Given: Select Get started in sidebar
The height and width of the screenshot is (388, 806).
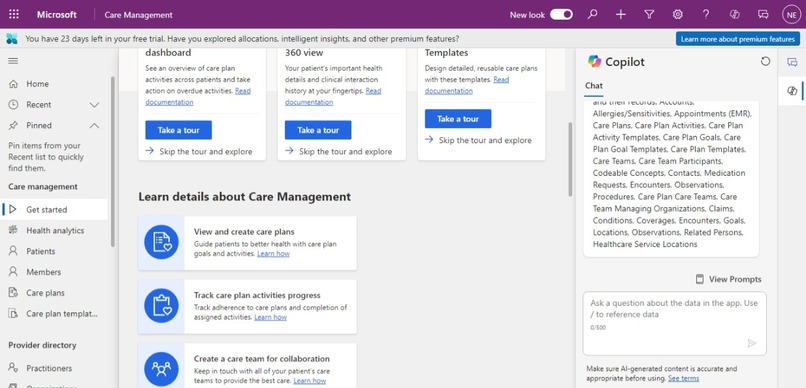Looking at the screenshot, I should click(x=46, y=210).
